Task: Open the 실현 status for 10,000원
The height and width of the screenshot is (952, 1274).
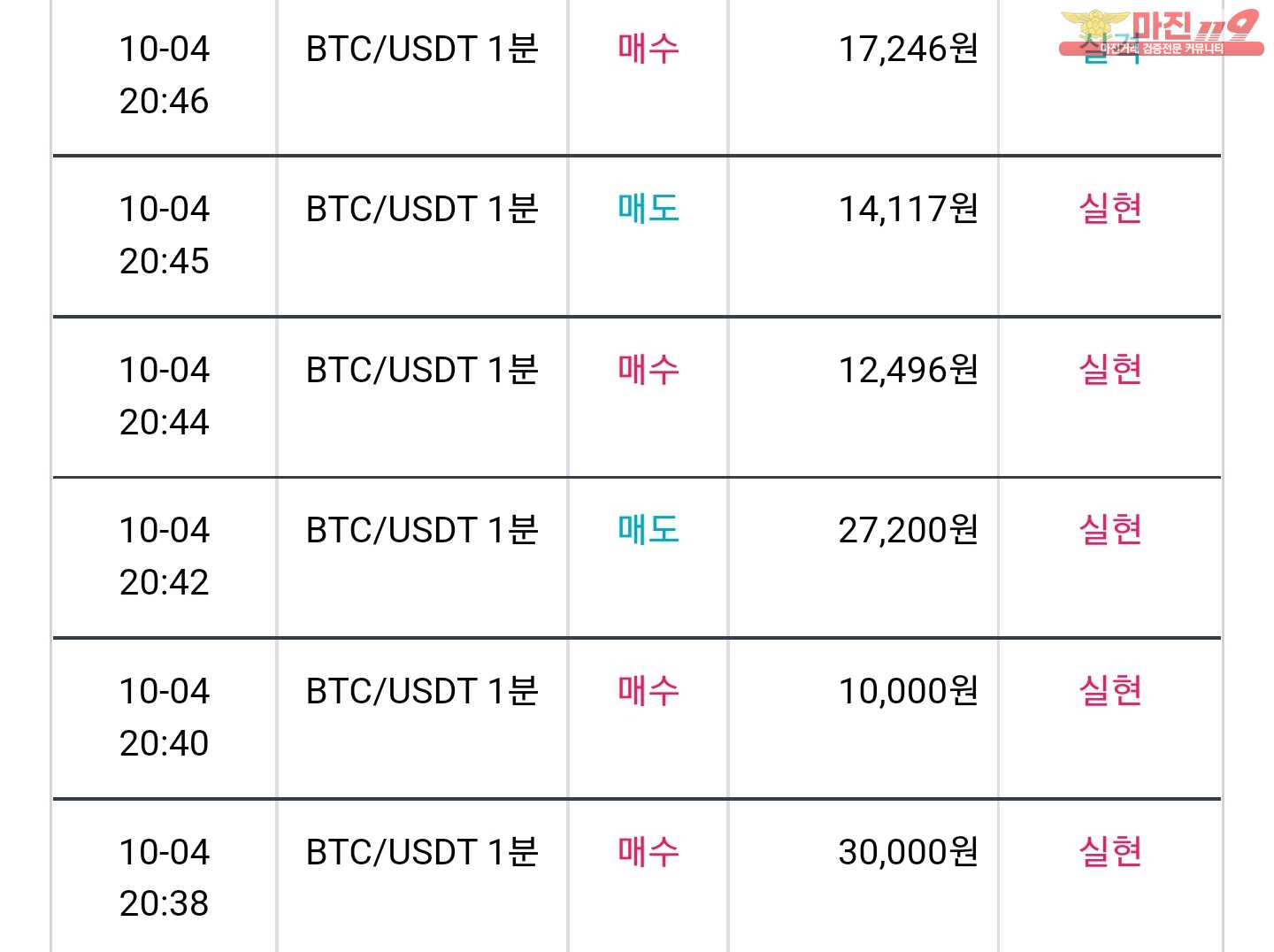Action: [x=1110, y=691]
